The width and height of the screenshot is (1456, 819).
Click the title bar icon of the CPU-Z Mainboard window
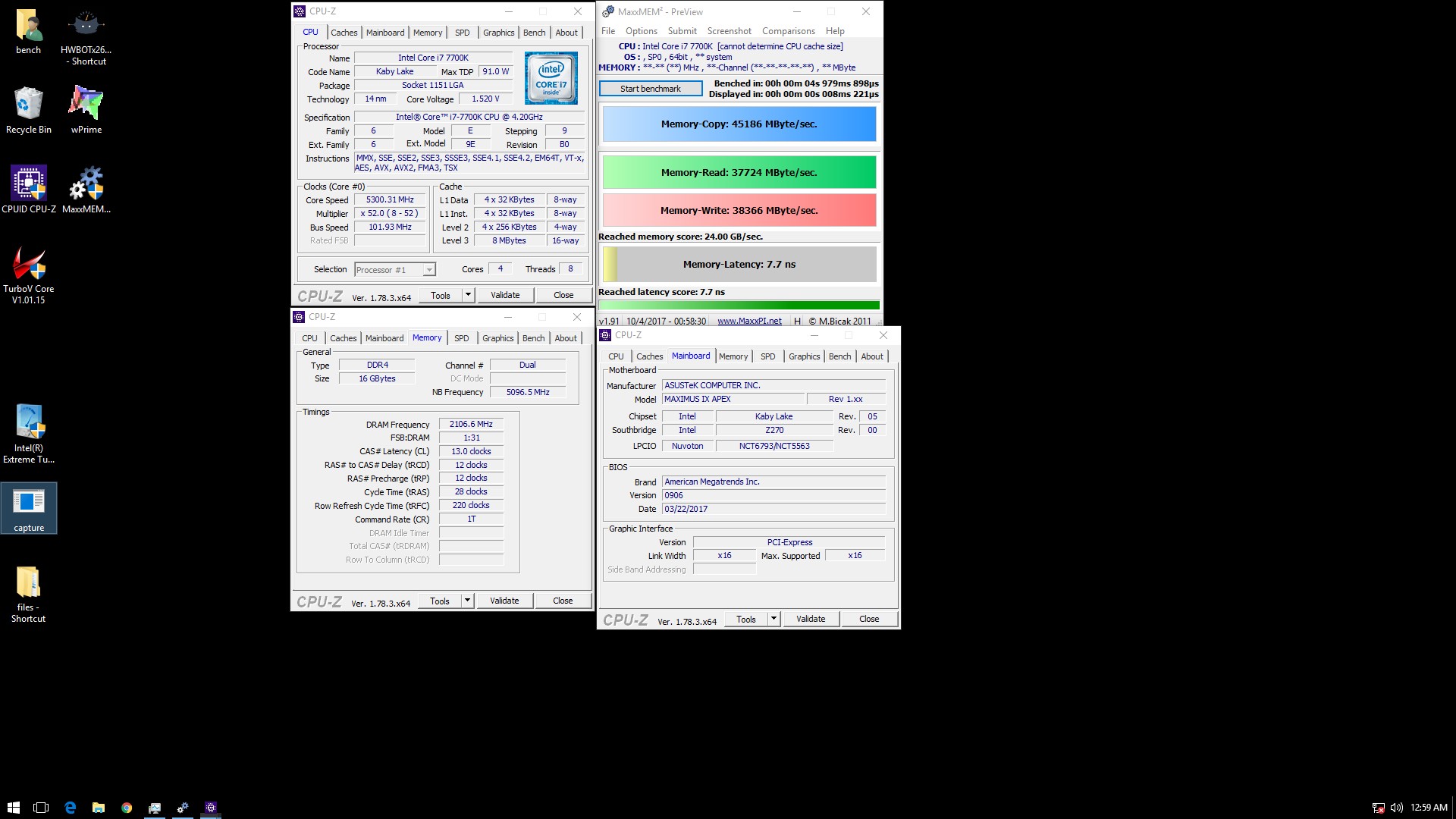pos(605,335)
